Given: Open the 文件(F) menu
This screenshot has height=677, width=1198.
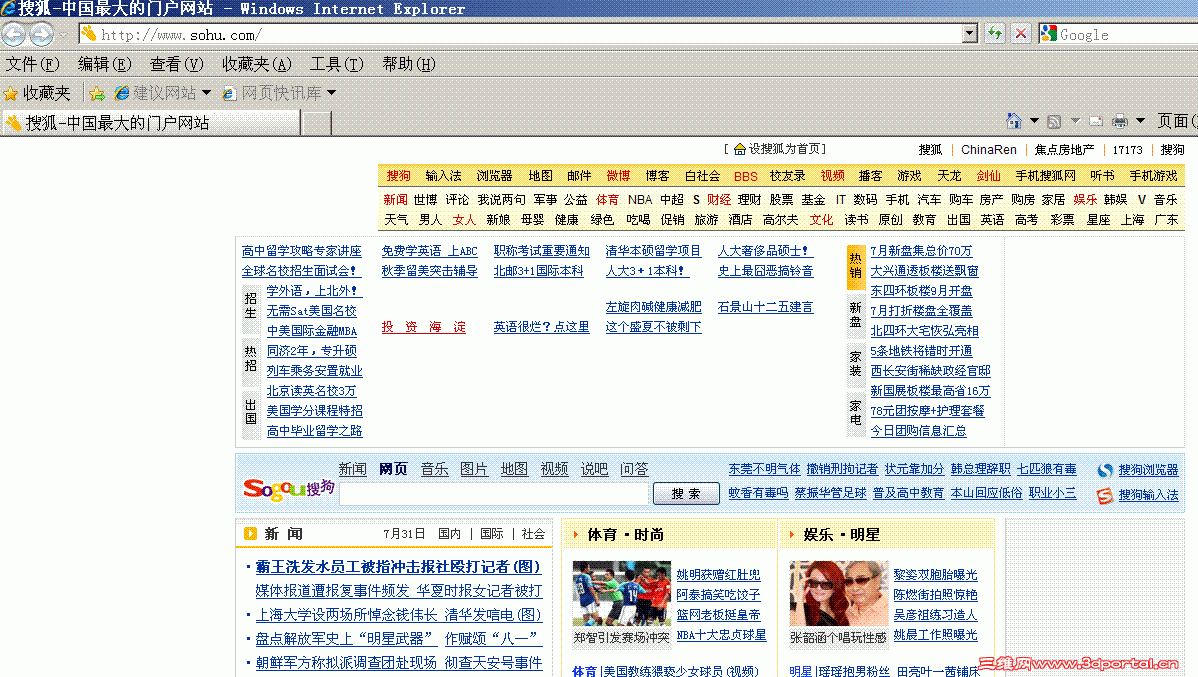Looking at the screenshot, I should click(33, 64).
